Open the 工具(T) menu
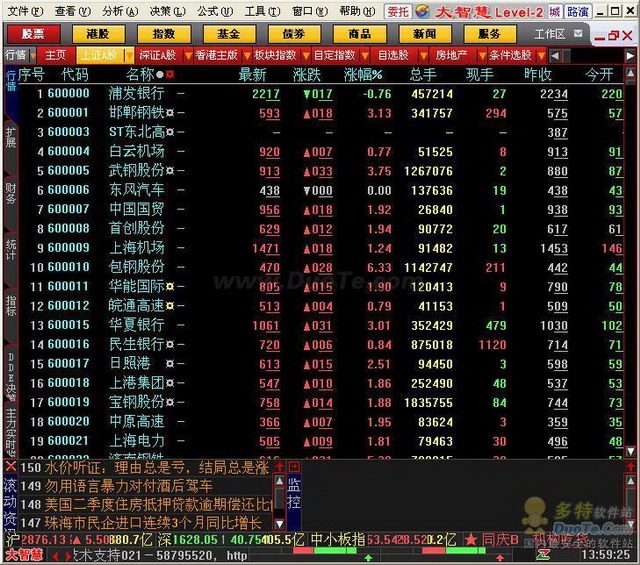640x565 pixels. click(x=262, y=11)
